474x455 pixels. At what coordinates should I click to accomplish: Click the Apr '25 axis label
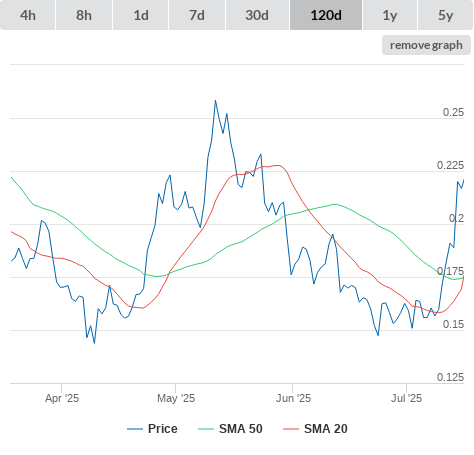(62, 398)
